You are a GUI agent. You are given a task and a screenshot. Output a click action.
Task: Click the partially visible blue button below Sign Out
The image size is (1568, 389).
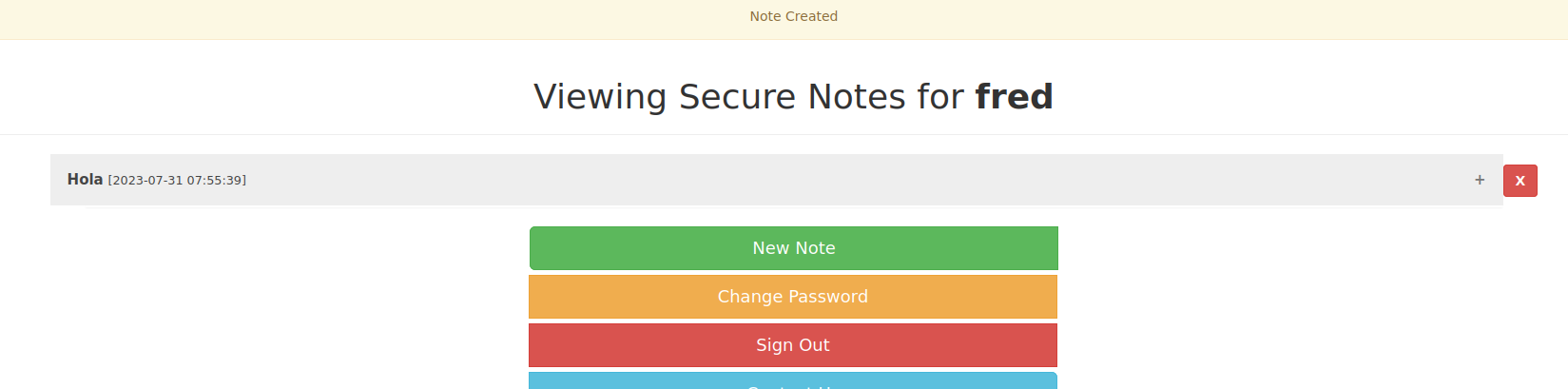(793, 380)
